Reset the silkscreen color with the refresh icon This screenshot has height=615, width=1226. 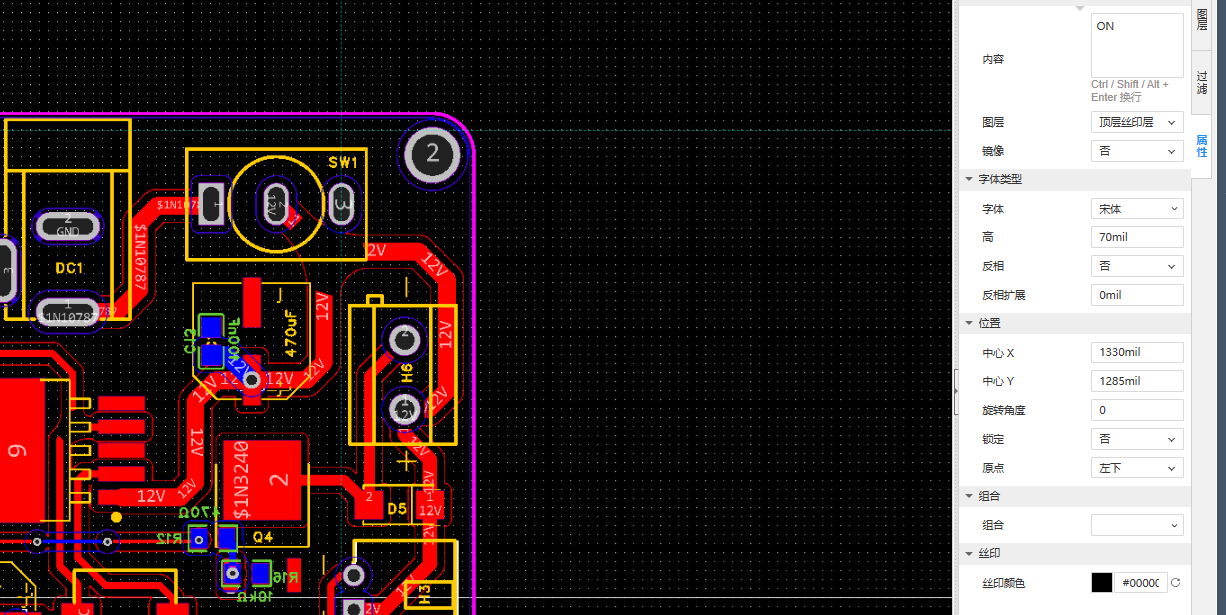pyautogui.click(x=1176, y=583)
